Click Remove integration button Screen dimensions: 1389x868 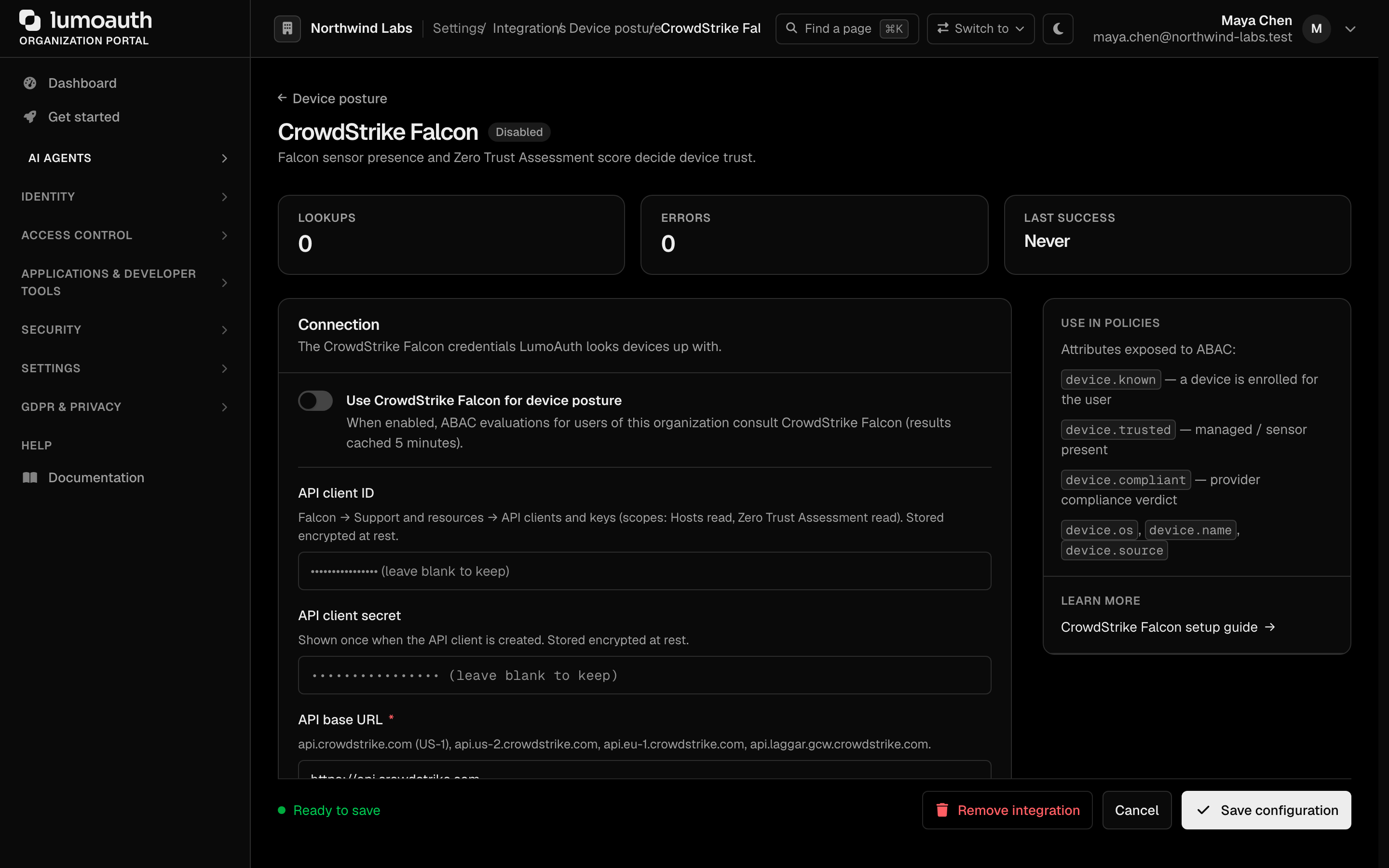pos(1007,810)
